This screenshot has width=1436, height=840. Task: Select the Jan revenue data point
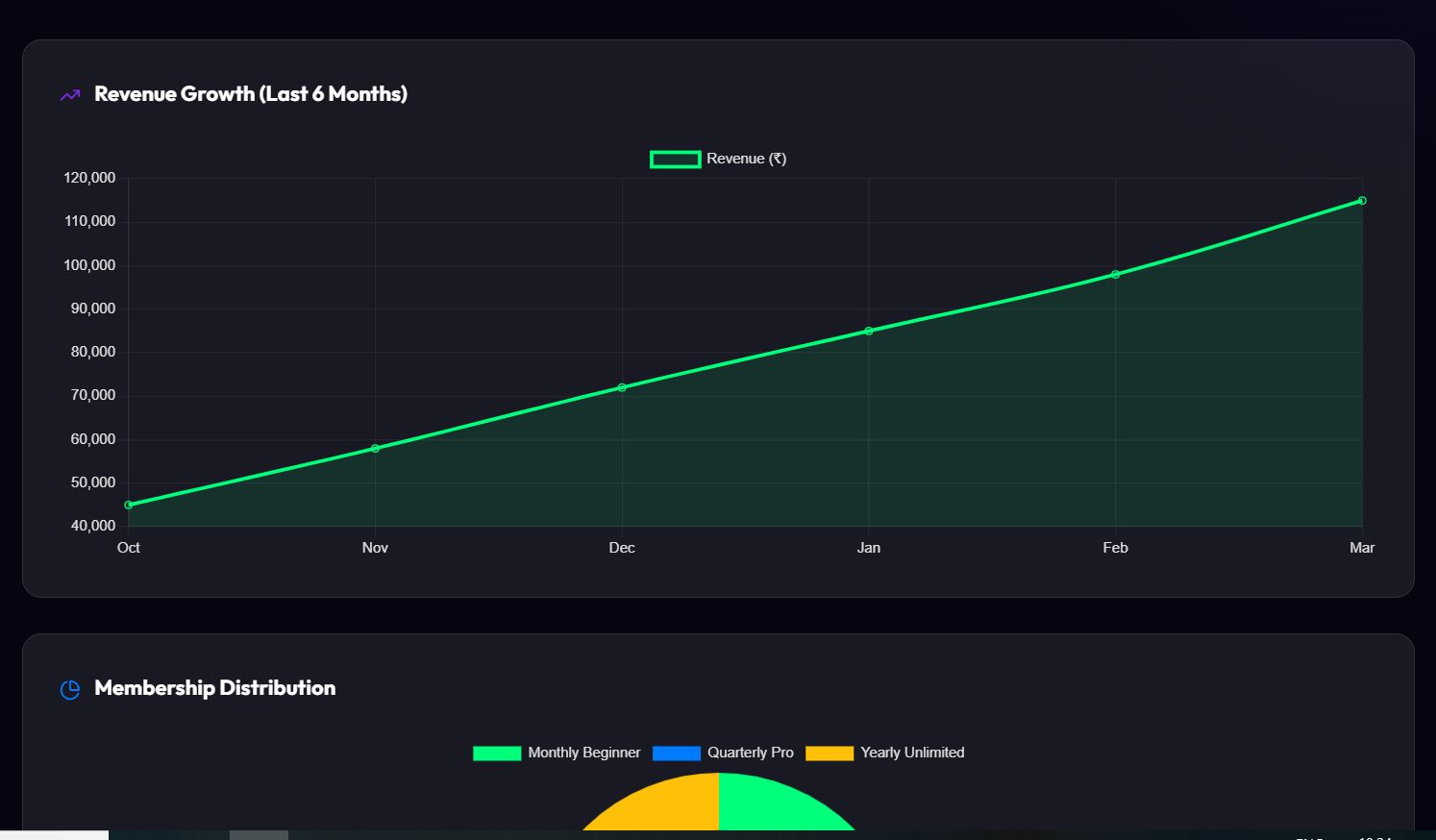869,331
